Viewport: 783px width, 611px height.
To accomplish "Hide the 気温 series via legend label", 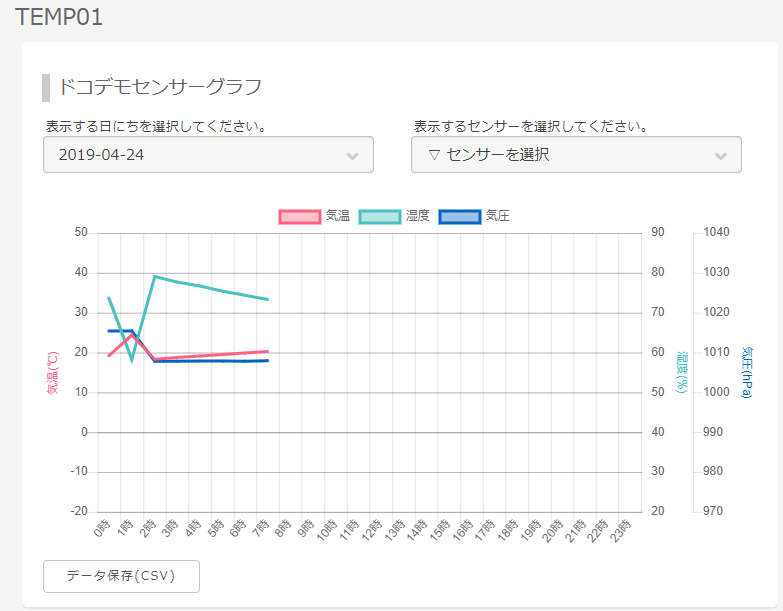I will pyautogui.click(x=338, y=216).
